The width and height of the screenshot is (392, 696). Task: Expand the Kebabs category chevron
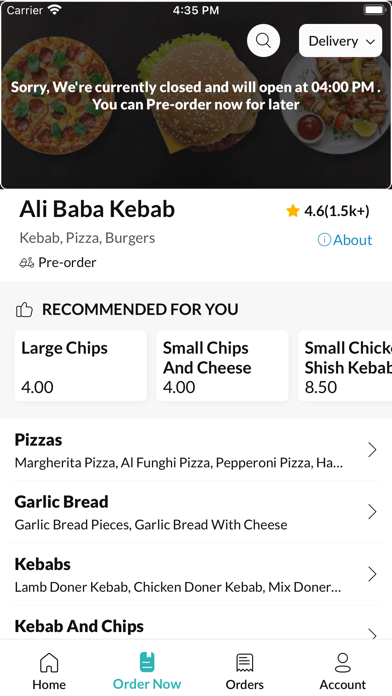(x=372, y=574)
